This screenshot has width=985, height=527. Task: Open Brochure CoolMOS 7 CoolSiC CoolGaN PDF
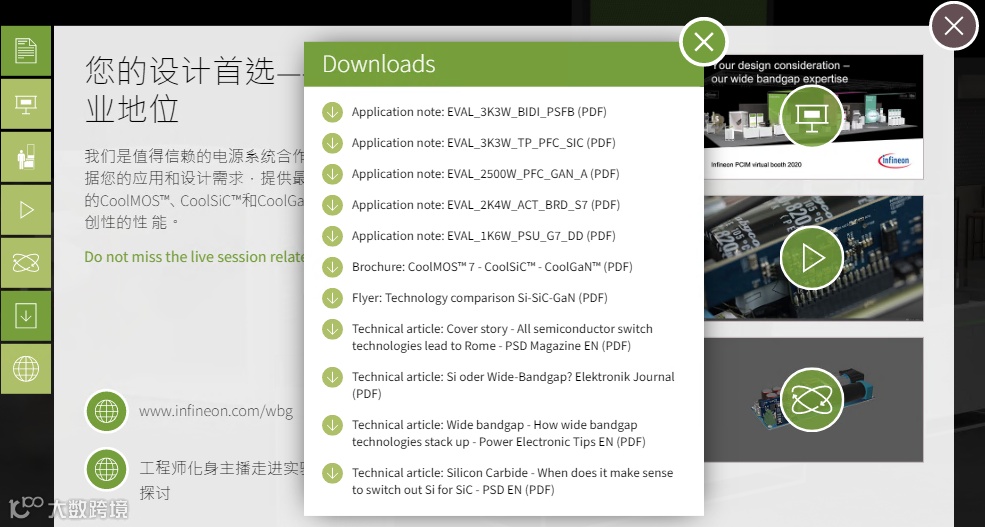[492, 267]
